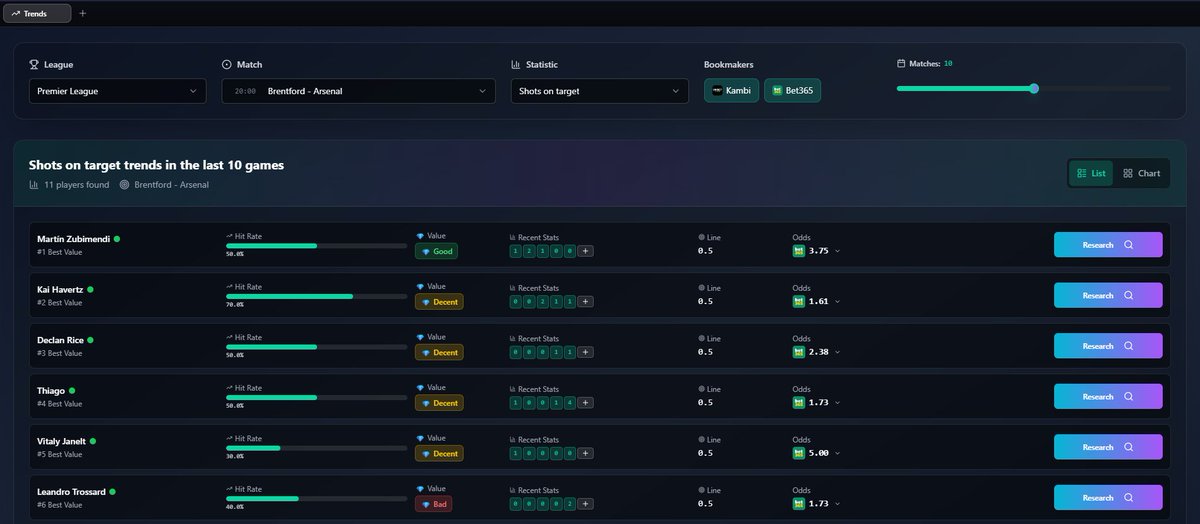1200x524 pixels.
Task: Click the green status dot beside Martín Zubimendi
Action: 117,239
